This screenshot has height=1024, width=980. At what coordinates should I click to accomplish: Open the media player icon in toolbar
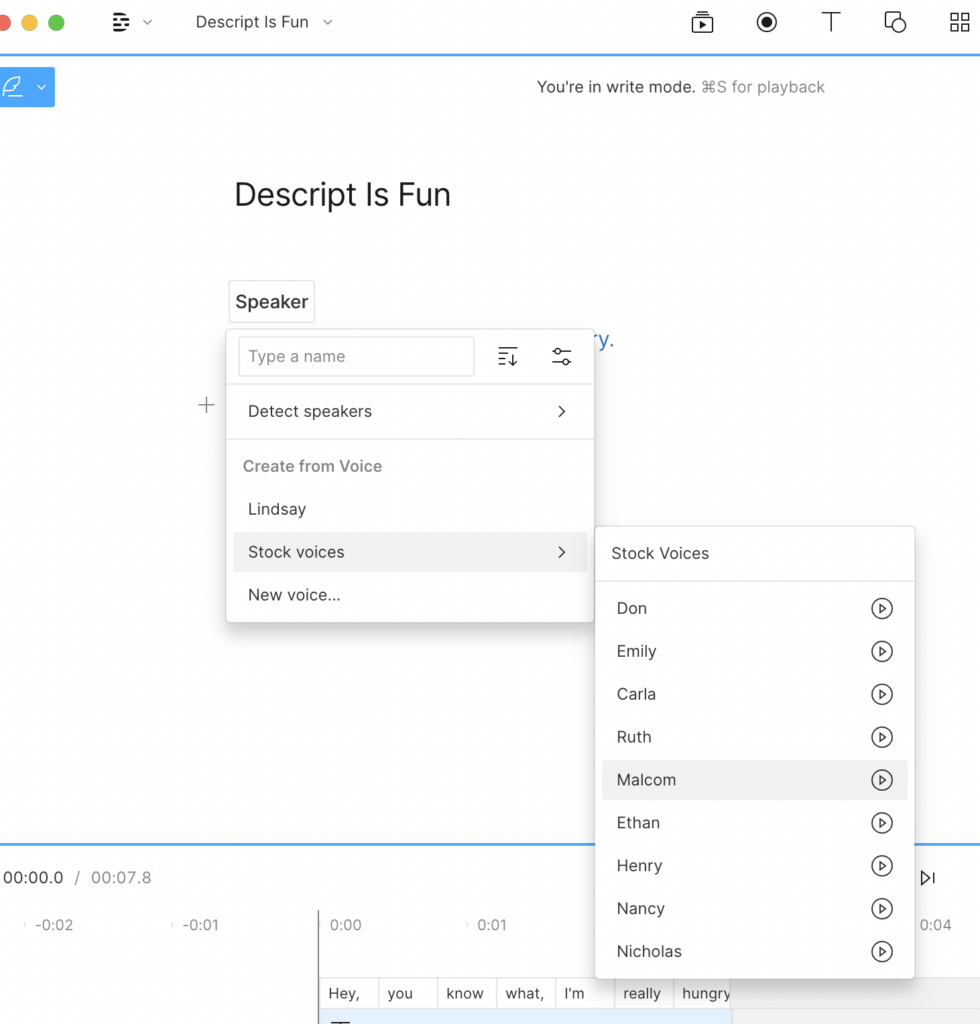tap(702, 22)
